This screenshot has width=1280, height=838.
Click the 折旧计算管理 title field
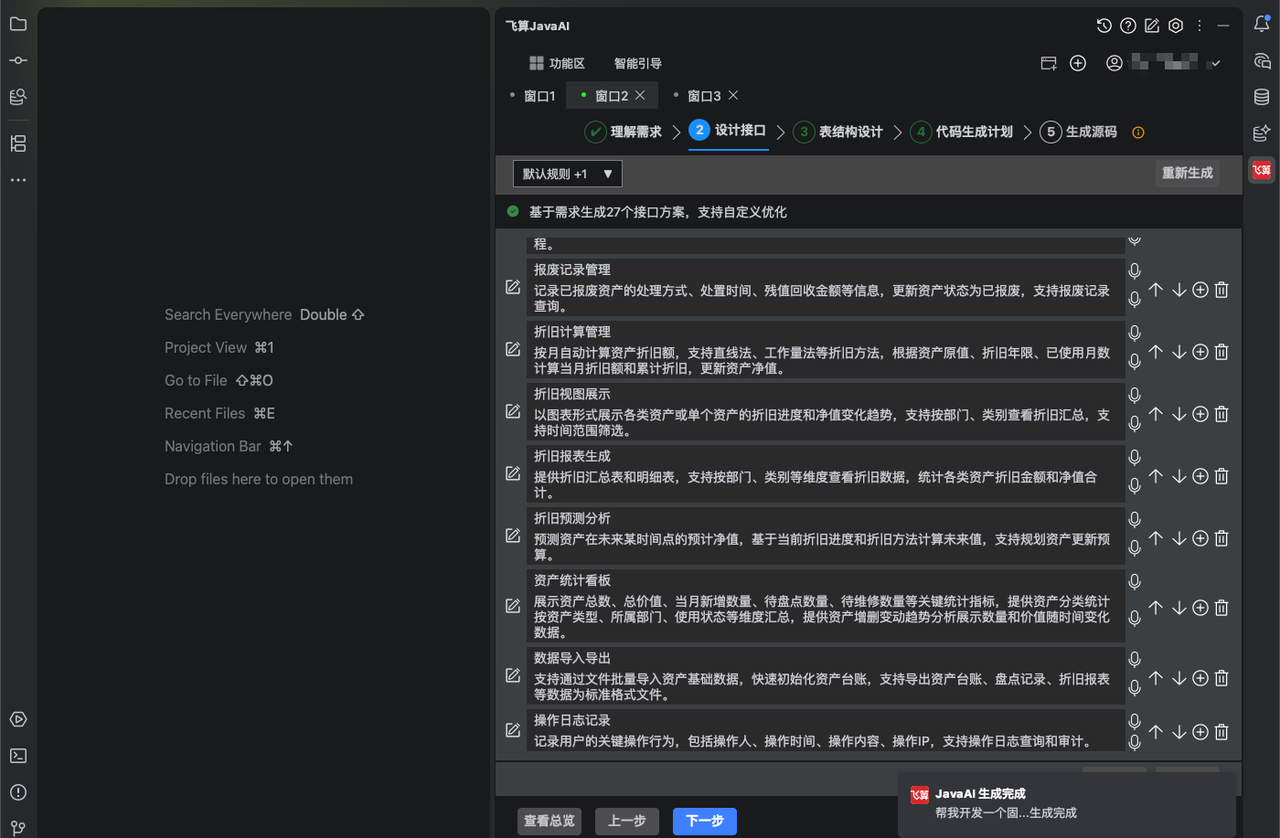coord(826,332)
